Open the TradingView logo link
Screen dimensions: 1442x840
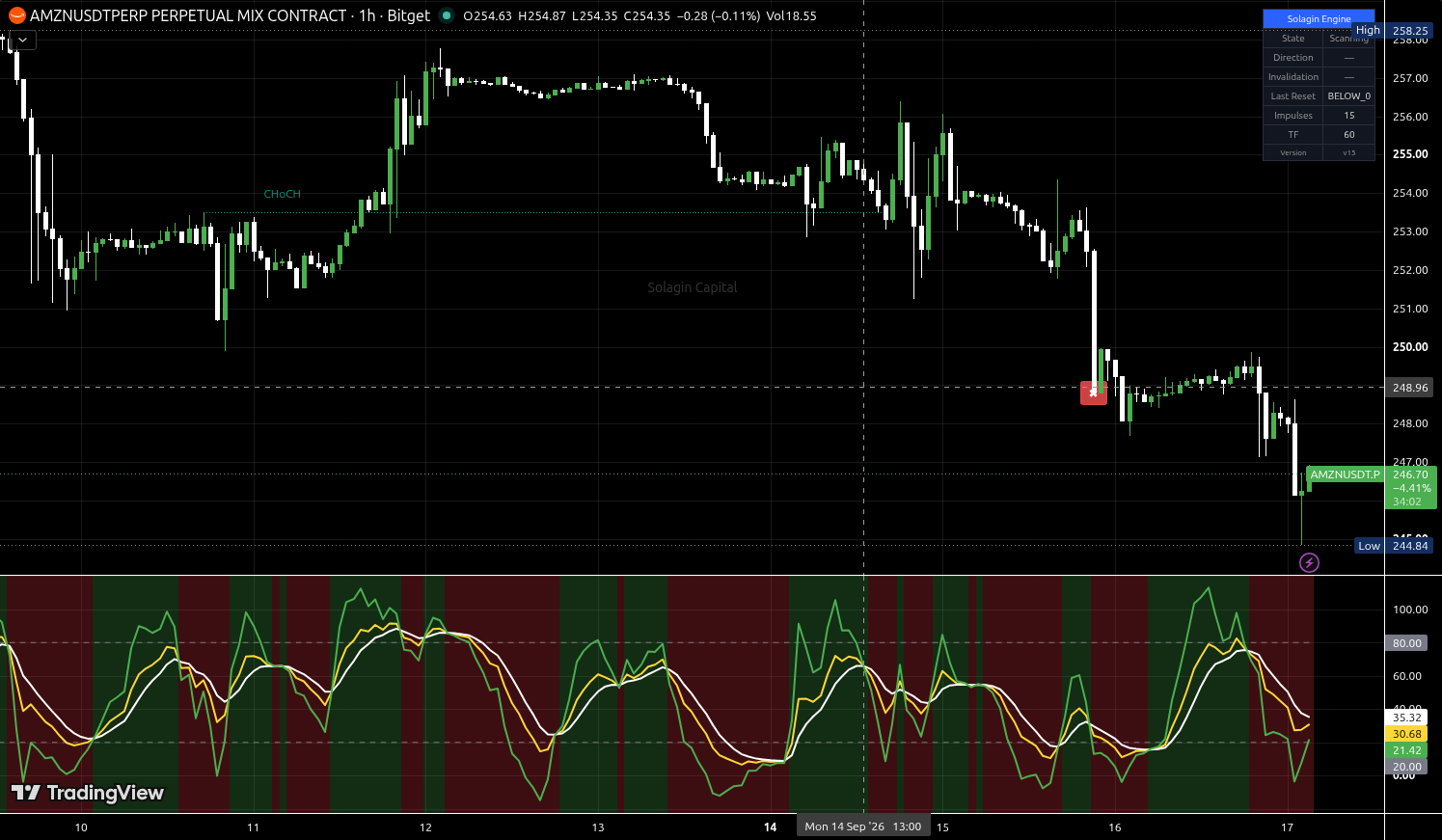(87, 793)
